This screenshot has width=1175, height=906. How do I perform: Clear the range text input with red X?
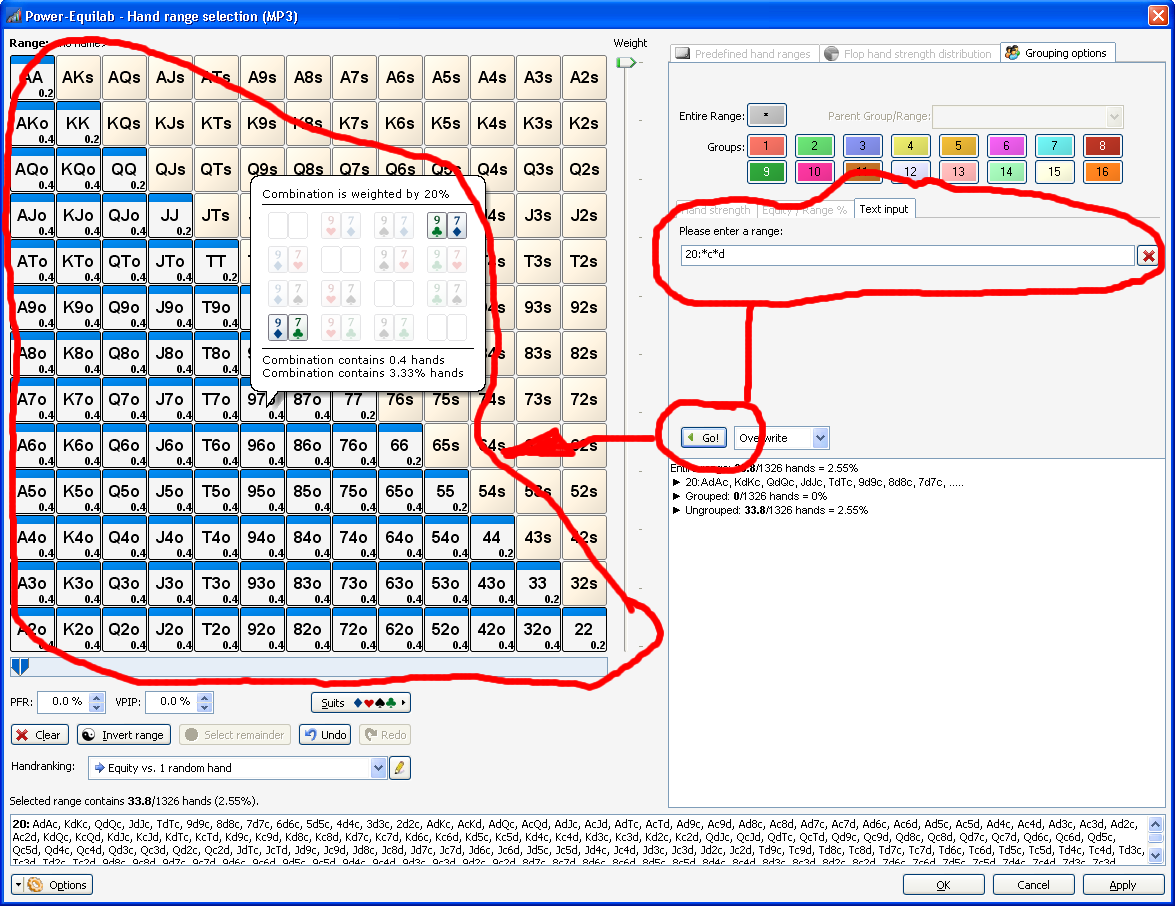(x=1148, y=256)
